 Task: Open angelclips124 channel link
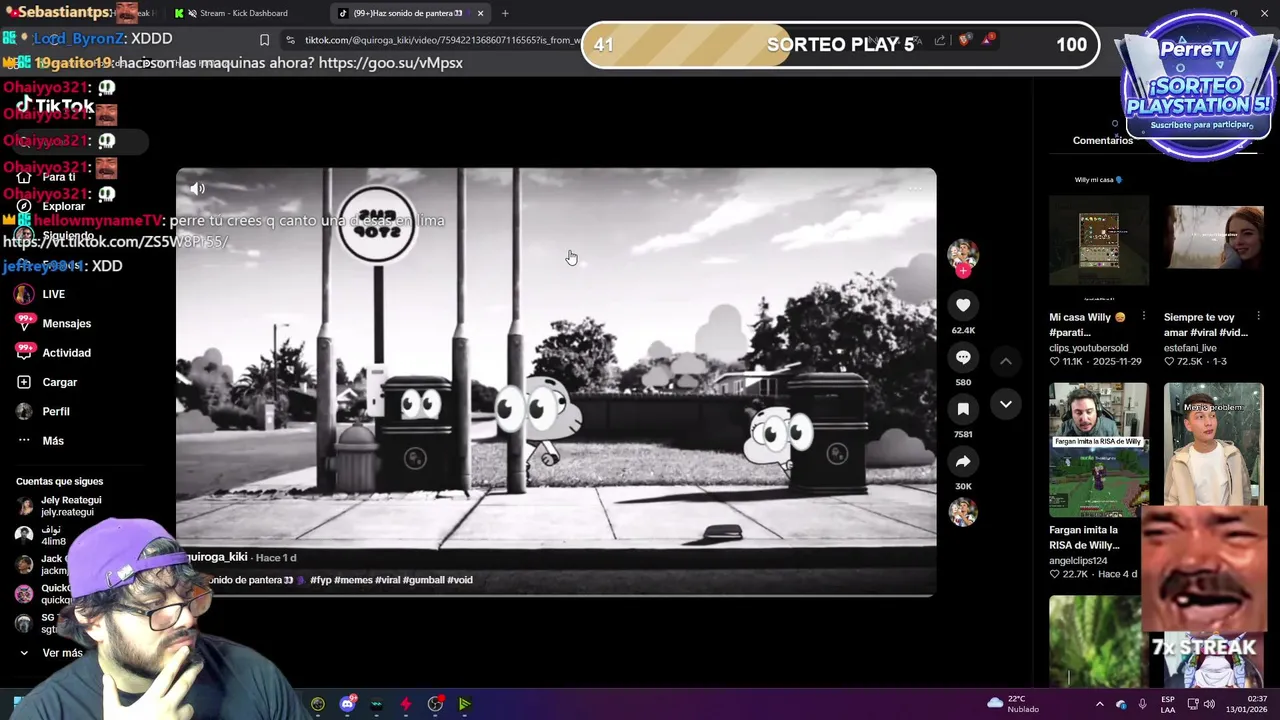[x=1078, y=561]
